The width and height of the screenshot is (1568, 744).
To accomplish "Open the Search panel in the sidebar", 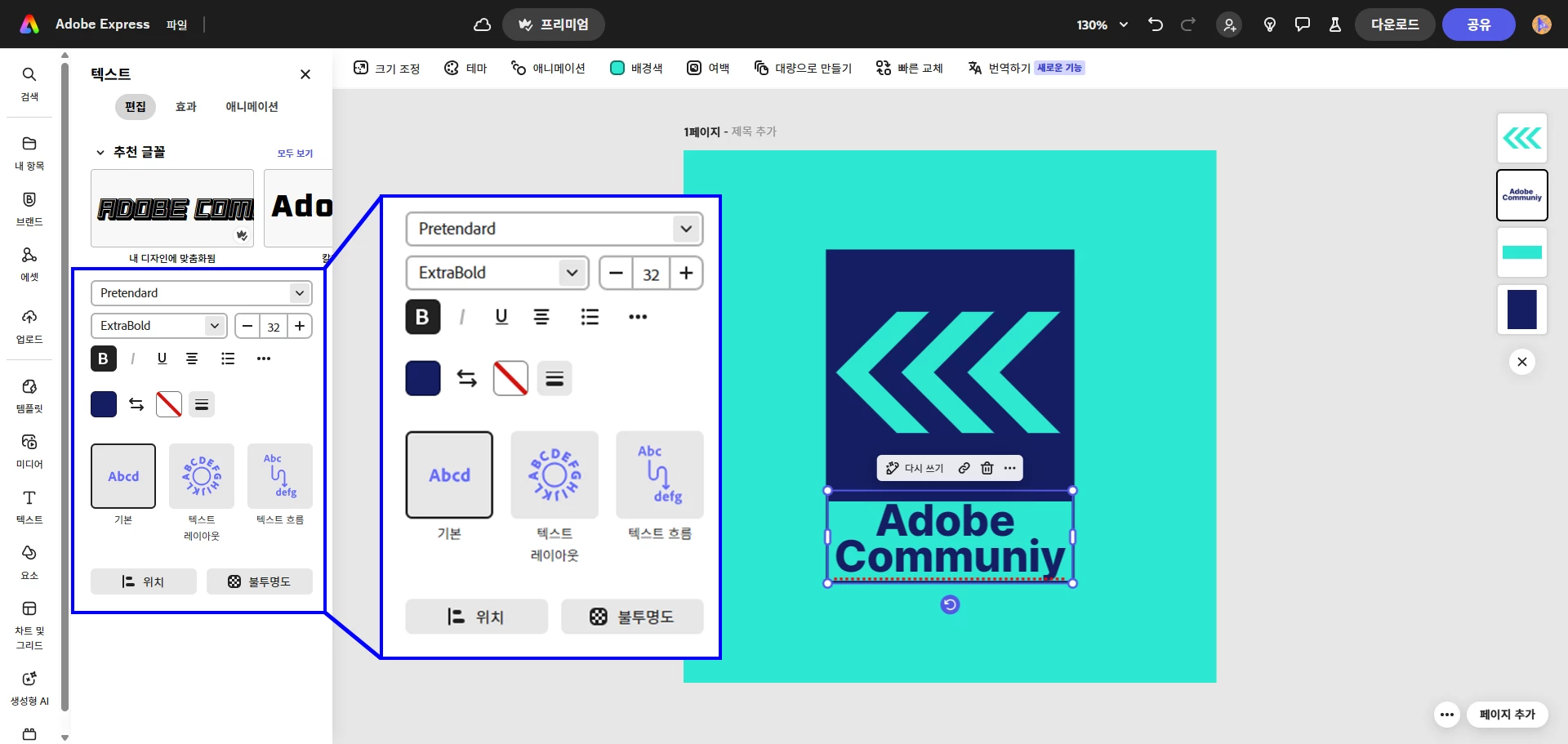I will tap(29, 83).
